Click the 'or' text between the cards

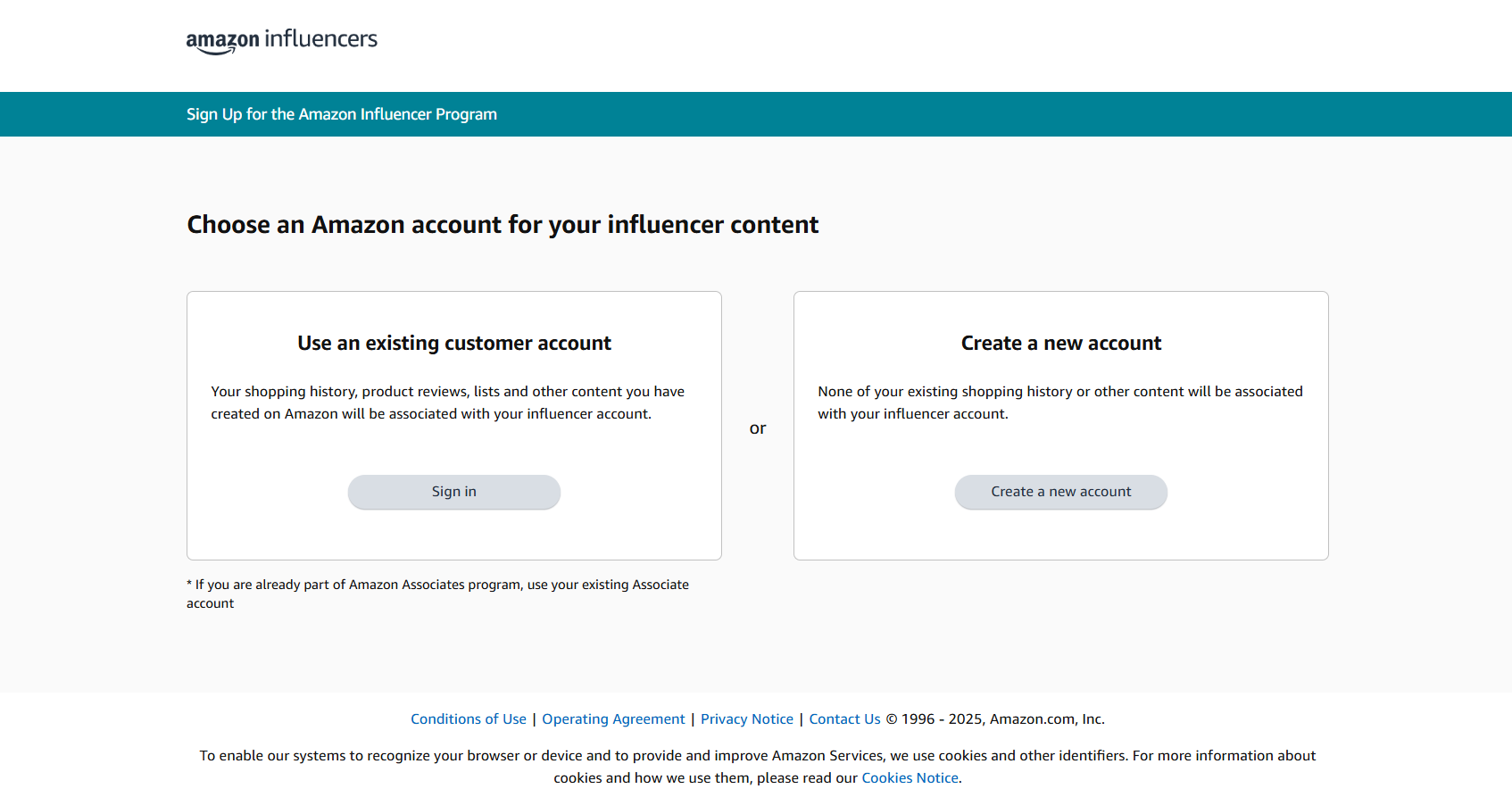(x=758, y=429)
